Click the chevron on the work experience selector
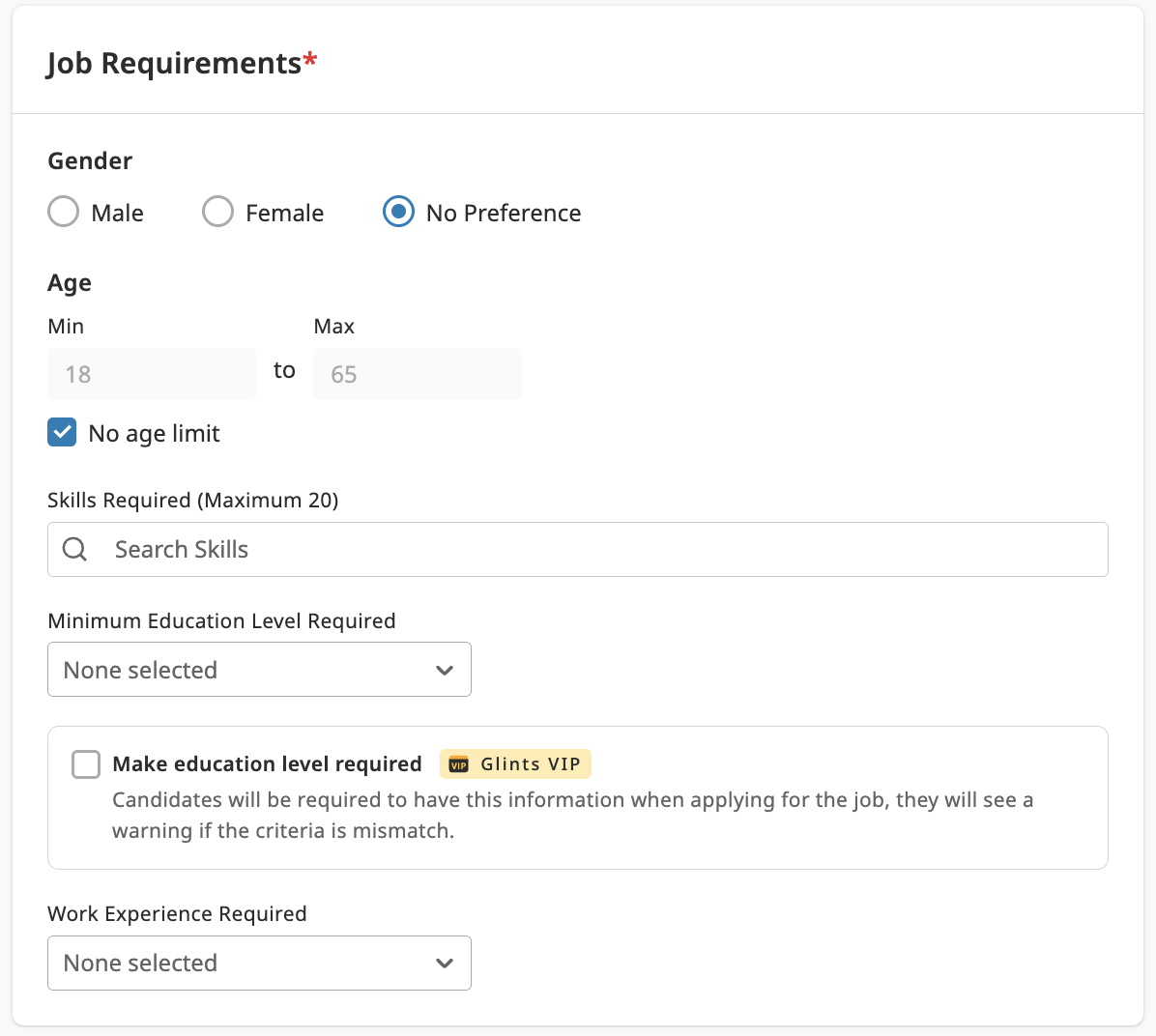The image size is (1156, 1036). (445, 963)
